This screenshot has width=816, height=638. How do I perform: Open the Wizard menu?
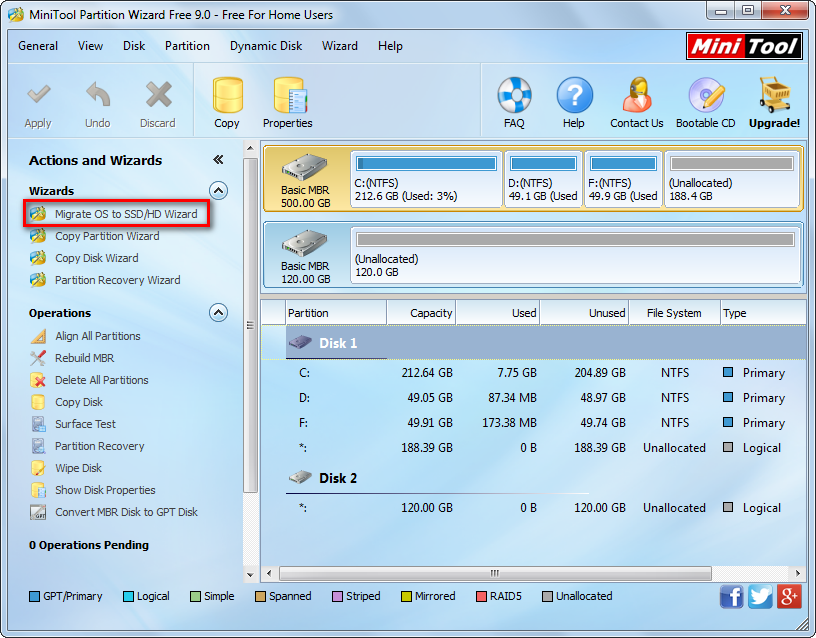pyautogui.click(x=340, y=46)
